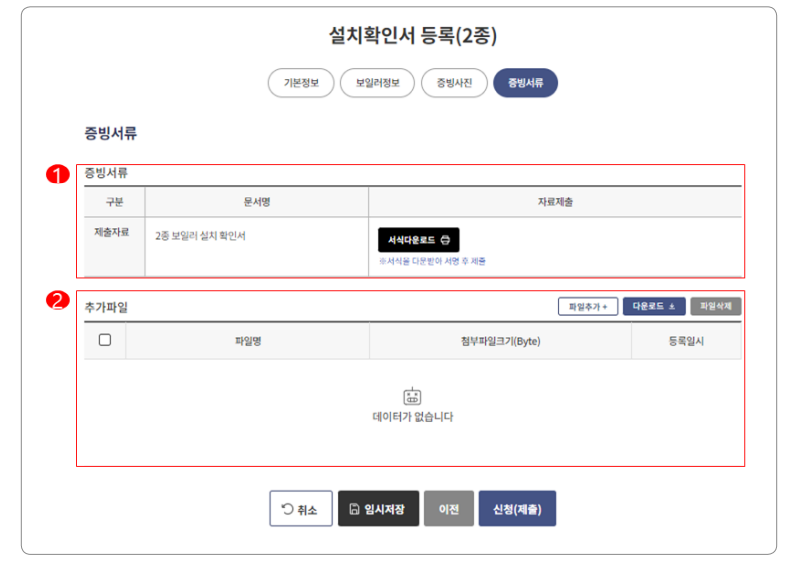The width and height of the screenshot is (793, 562).
Task: Click the 데이터가 없습니다 message
Action: tap(413, 417)
